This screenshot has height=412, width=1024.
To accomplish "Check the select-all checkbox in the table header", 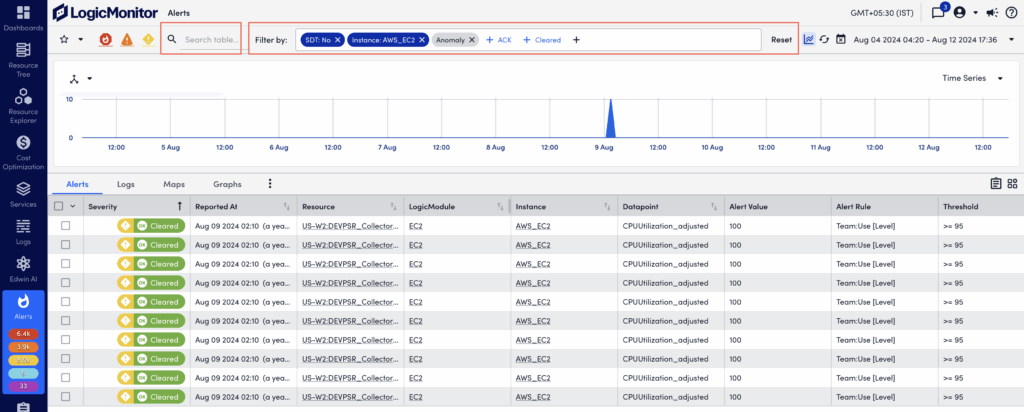I will coord(59,206).
